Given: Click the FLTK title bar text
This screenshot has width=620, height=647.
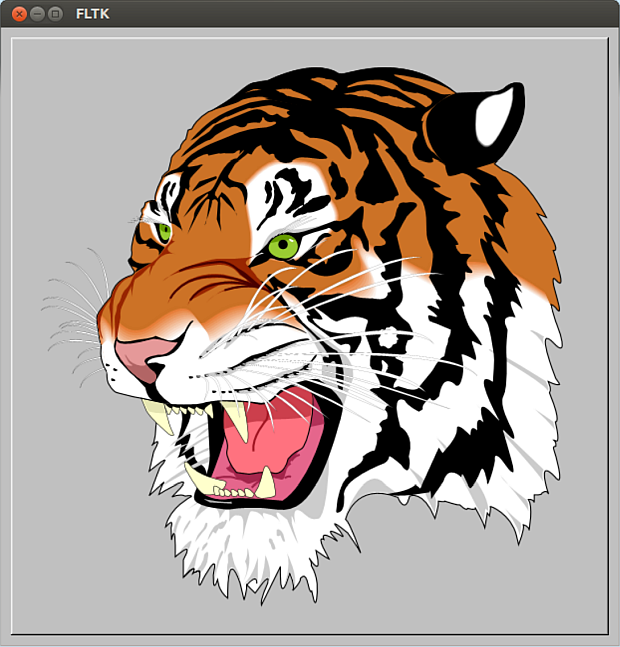Looking at the screenshot, I should click(93, 14).
